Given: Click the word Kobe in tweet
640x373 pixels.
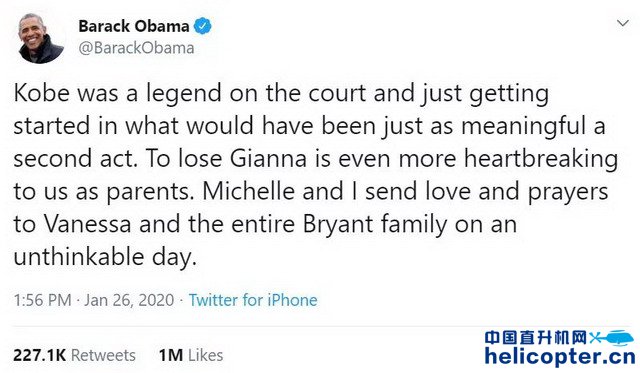Looking at the screenshot, I should pyautogui.click(x=42, y=93).
